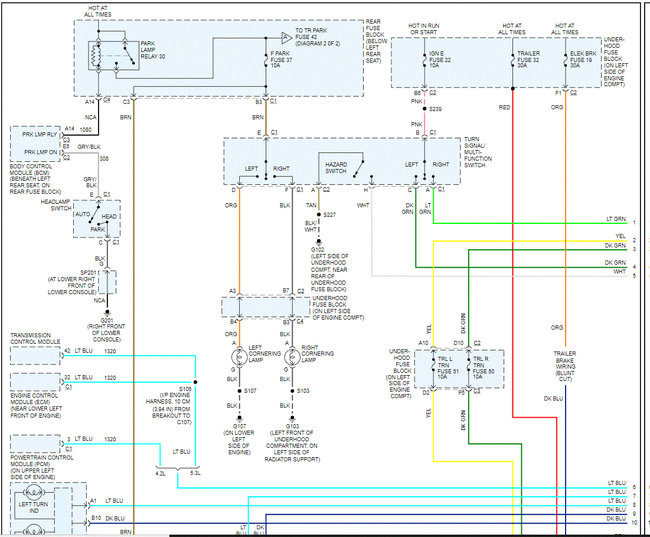This screenshot has height=537, width=650.
Task: Click the "DK BLU" label under trailer brake wiring
Action: click(553, 398)
